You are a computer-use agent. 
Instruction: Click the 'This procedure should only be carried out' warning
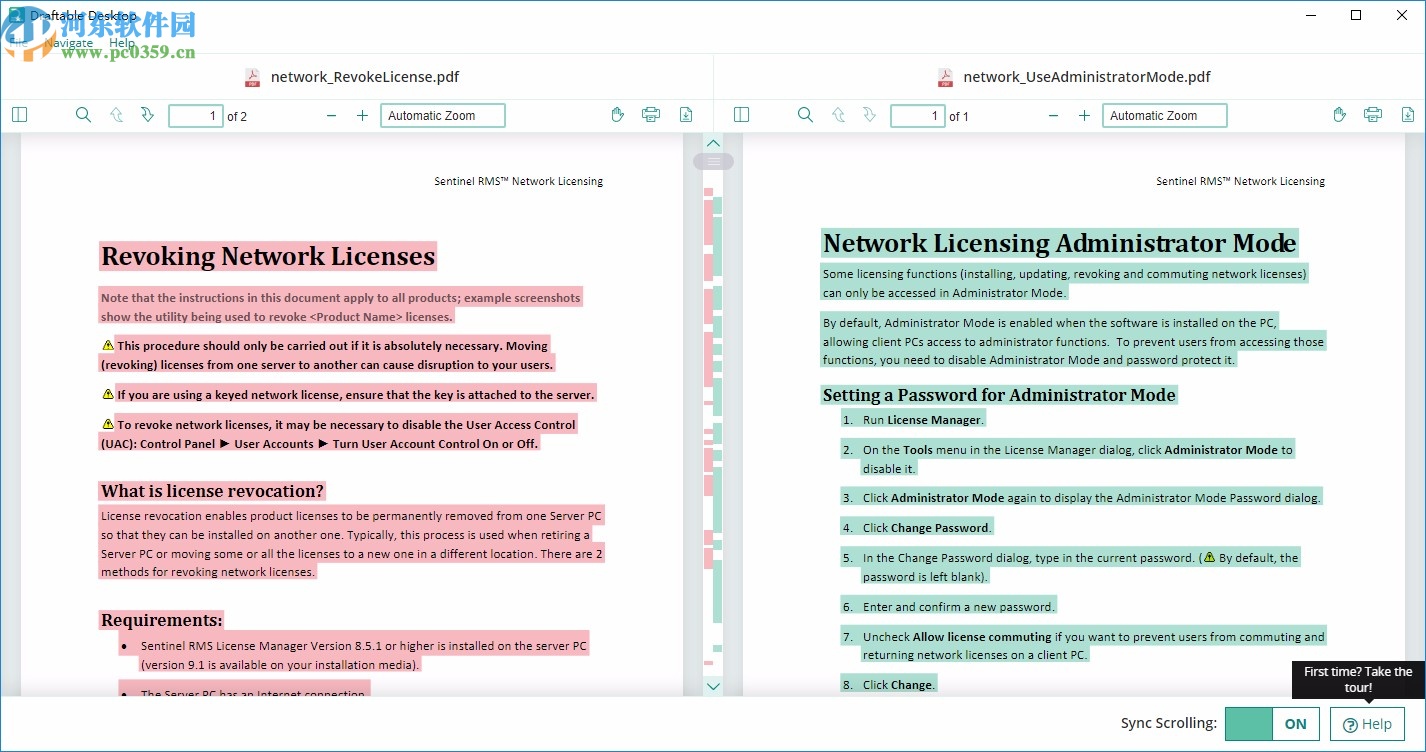pos(326,355)
